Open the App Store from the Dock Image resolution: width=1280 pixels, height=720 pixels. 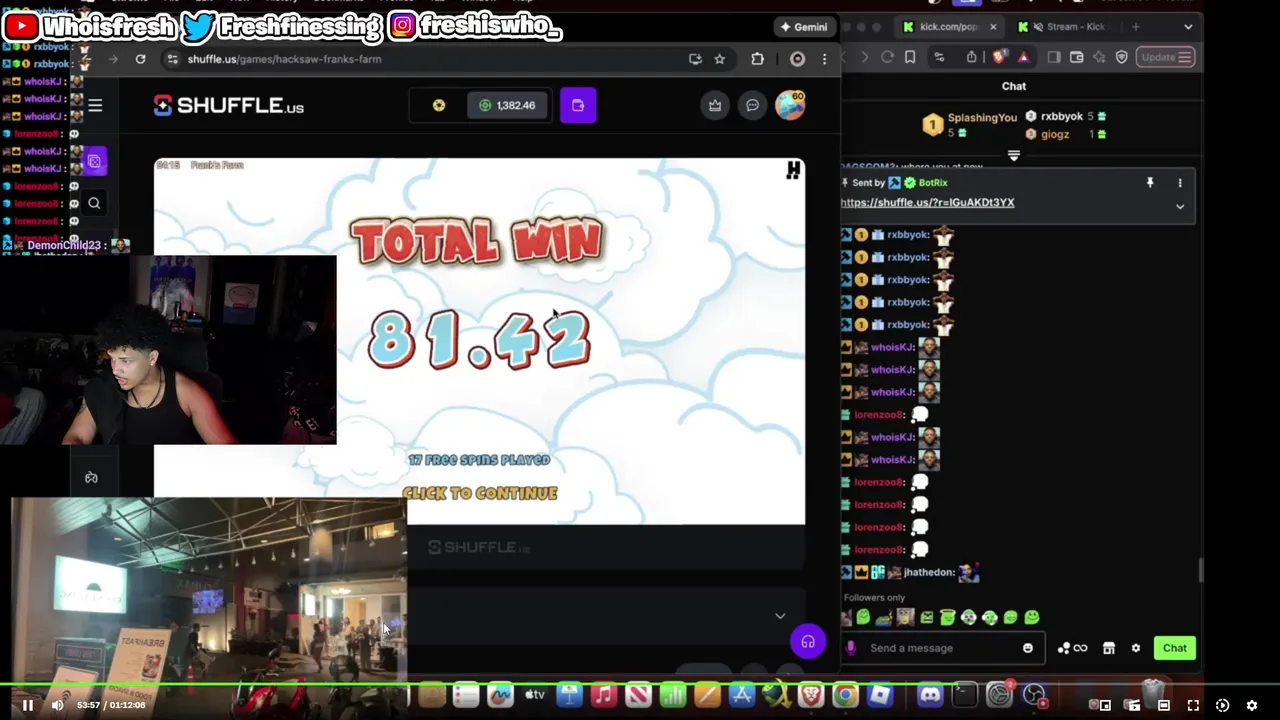(741, 695)
